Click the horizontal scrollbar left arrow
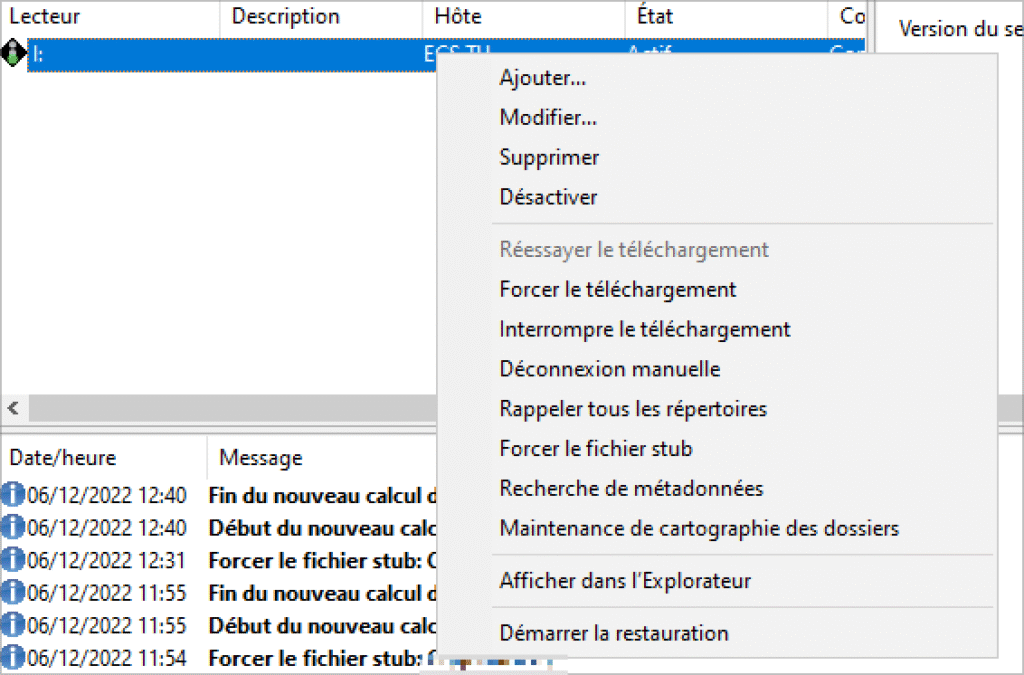 coord(14,408)
